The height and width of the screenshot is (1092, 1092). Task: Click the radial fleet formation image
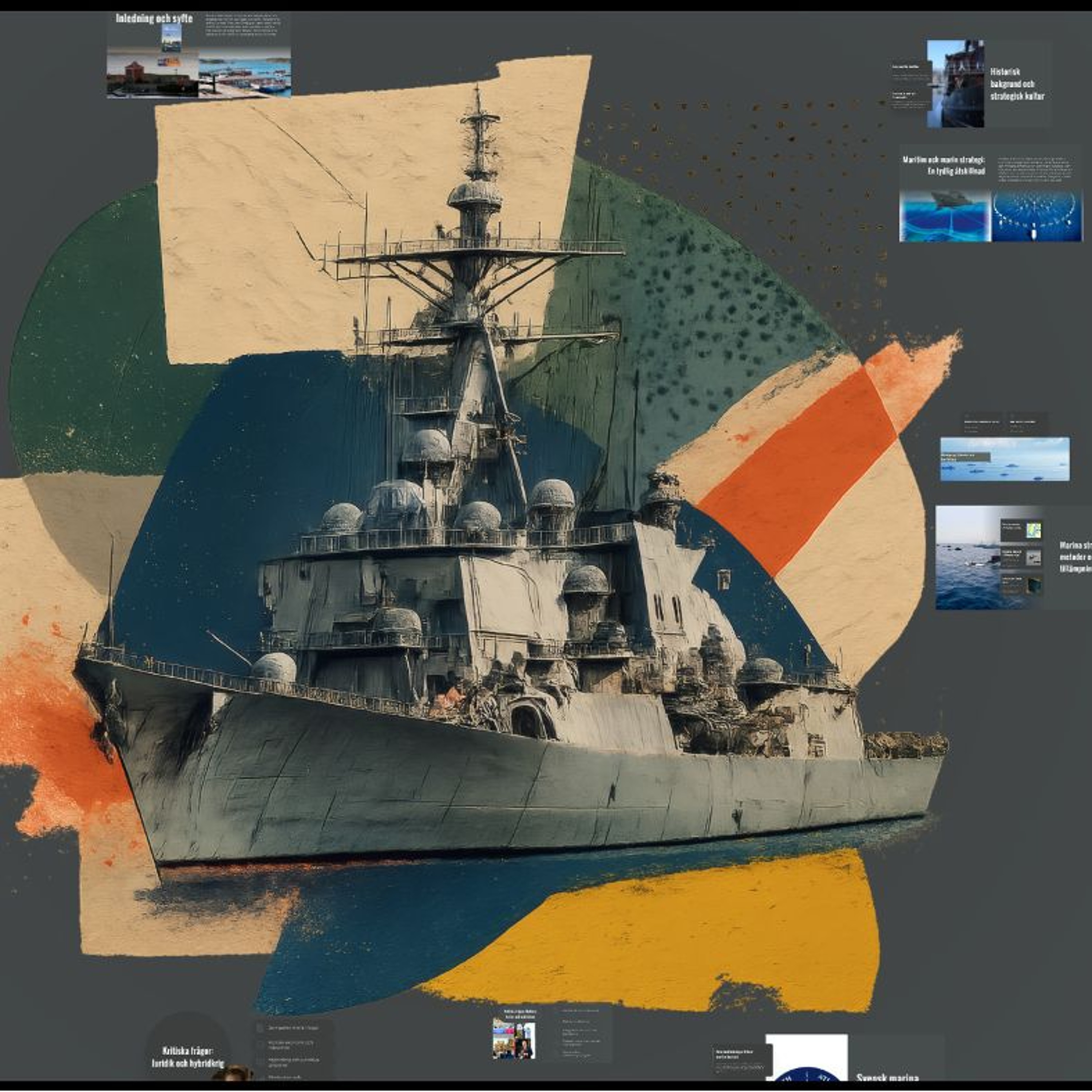(1037, 217)
